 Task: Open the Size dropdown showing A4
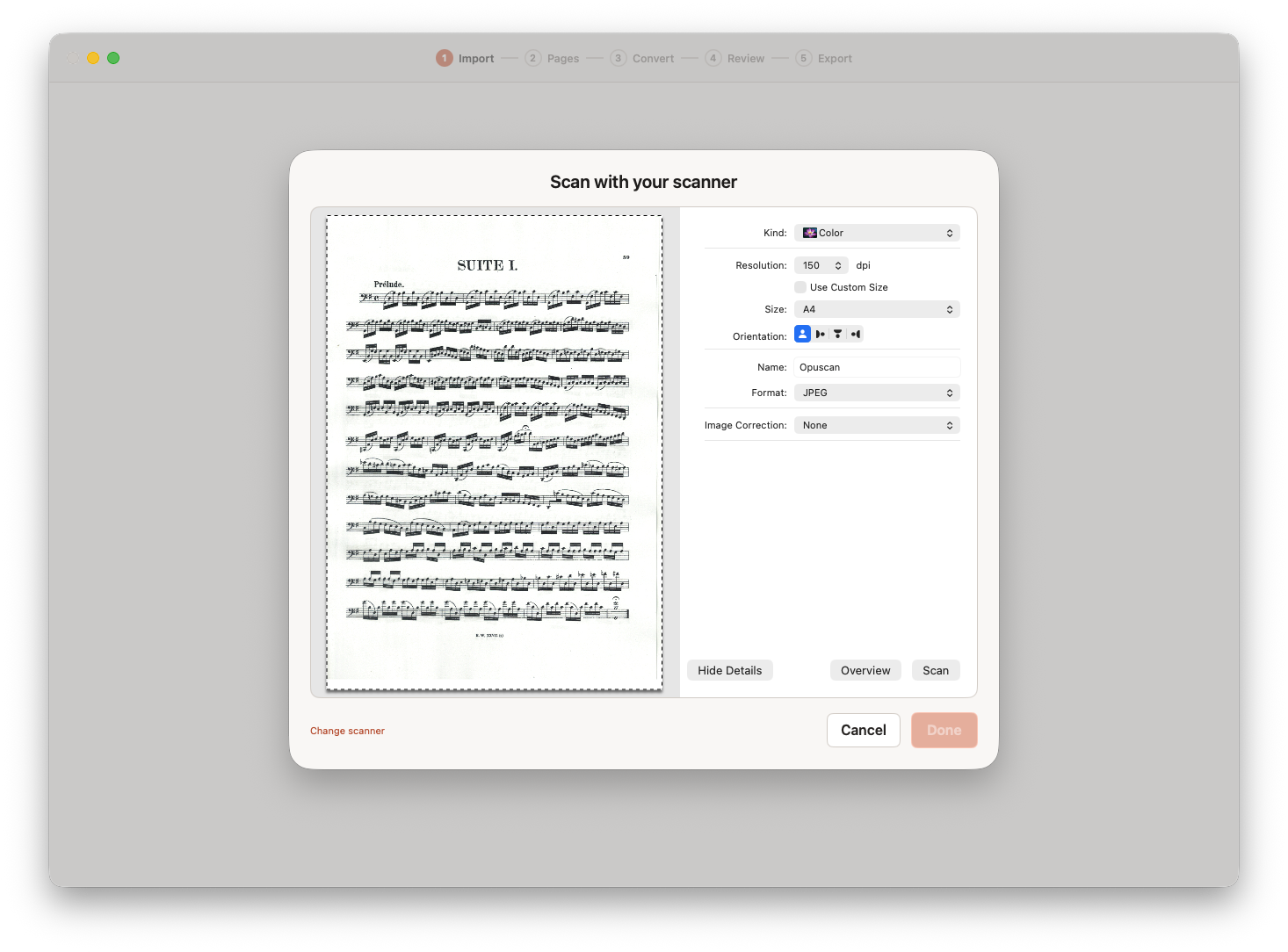(x=877, y=309)
